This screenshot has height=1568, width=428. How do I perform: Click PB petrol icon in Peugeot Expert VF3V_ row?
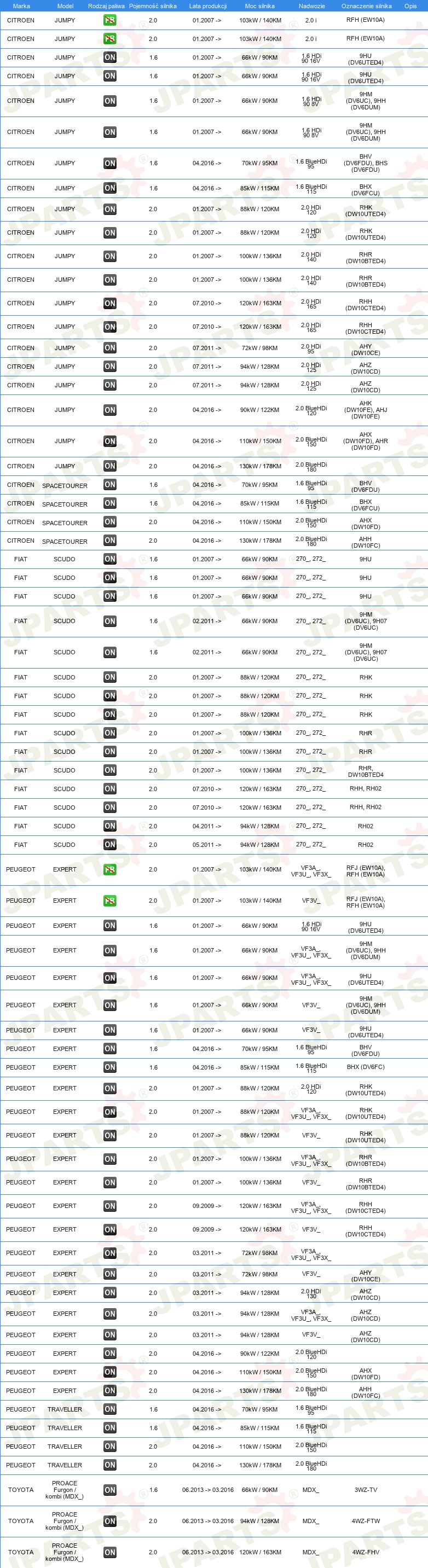click(109, 901)
